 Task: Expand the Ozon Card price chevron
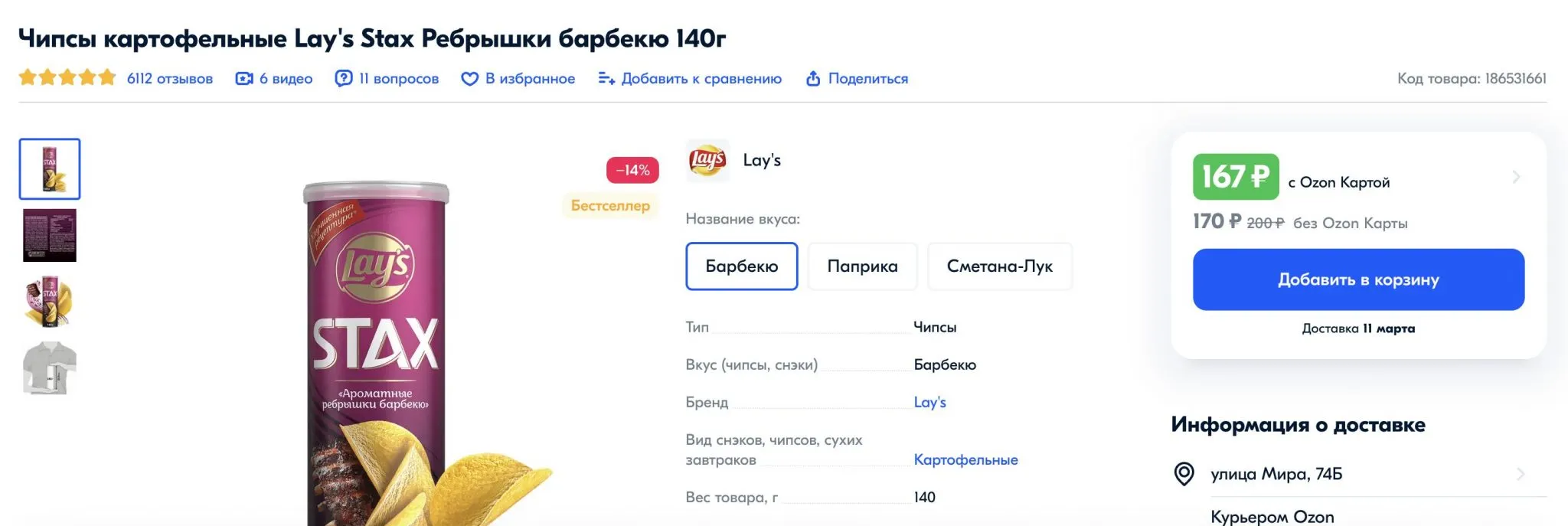(1516, 177)
